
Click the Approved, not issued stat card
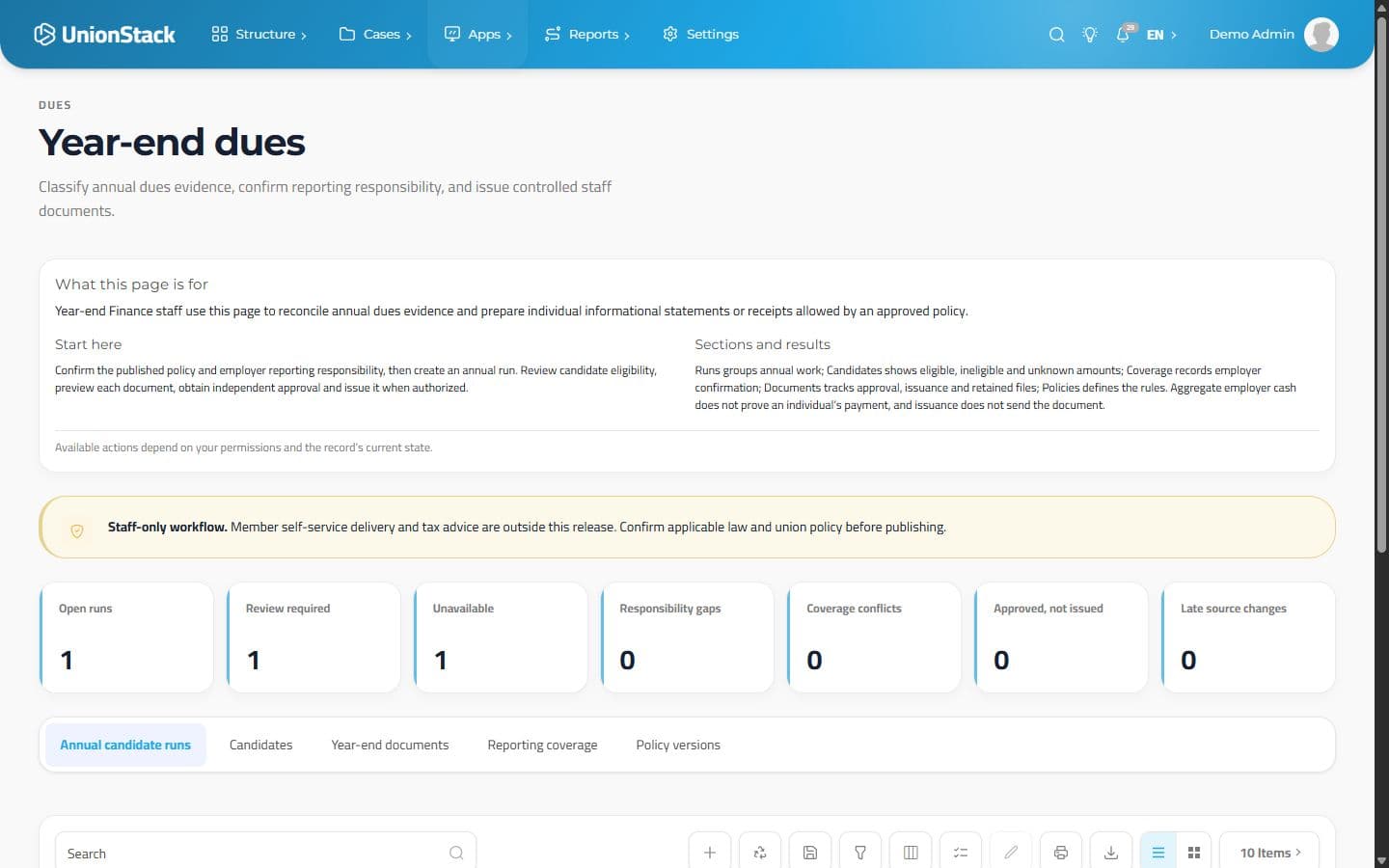point(1061,637)
